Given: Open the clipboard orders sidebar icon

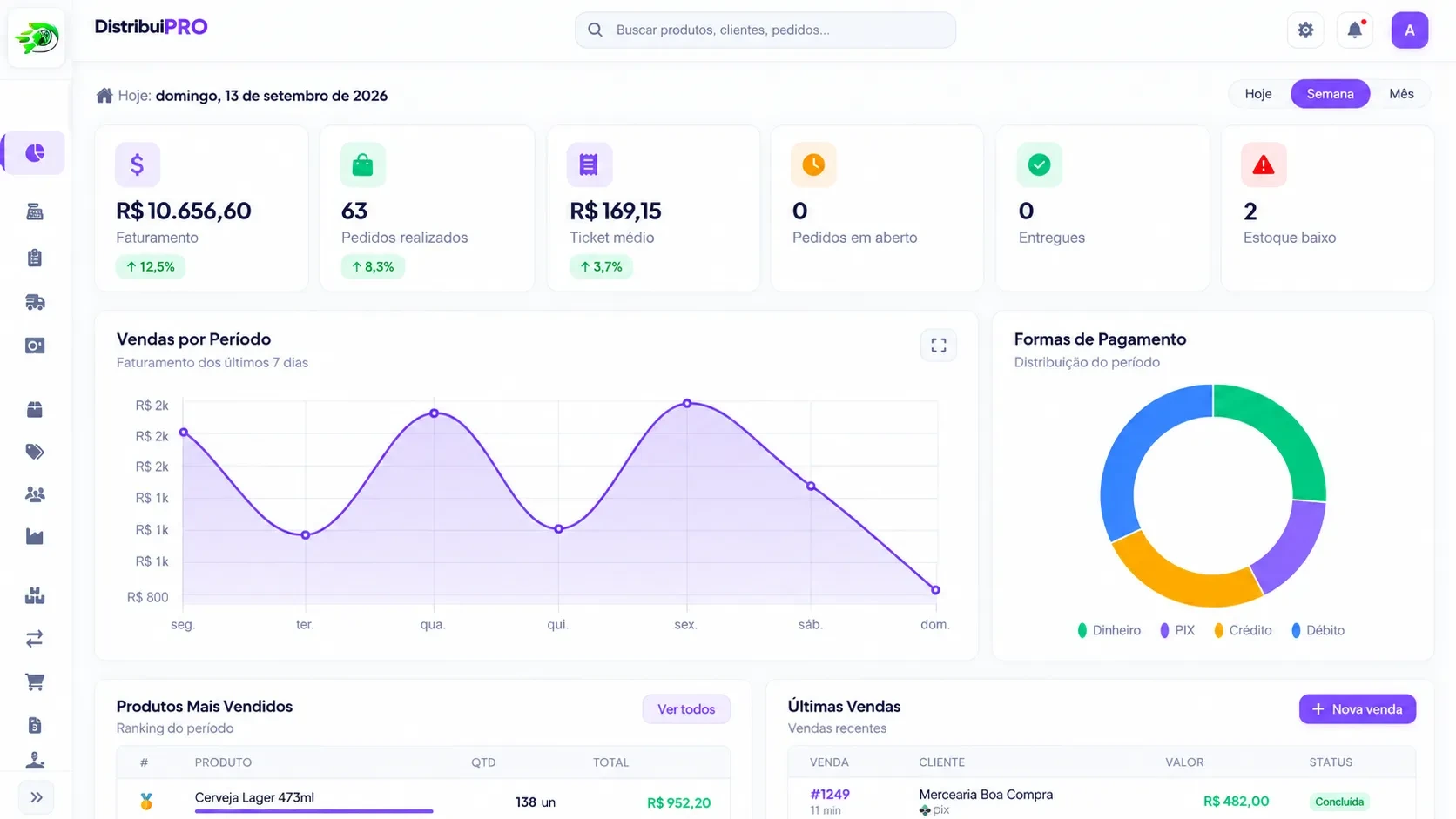Looking at the screenshot, I should pyautogui.click(x=35, y=258).
